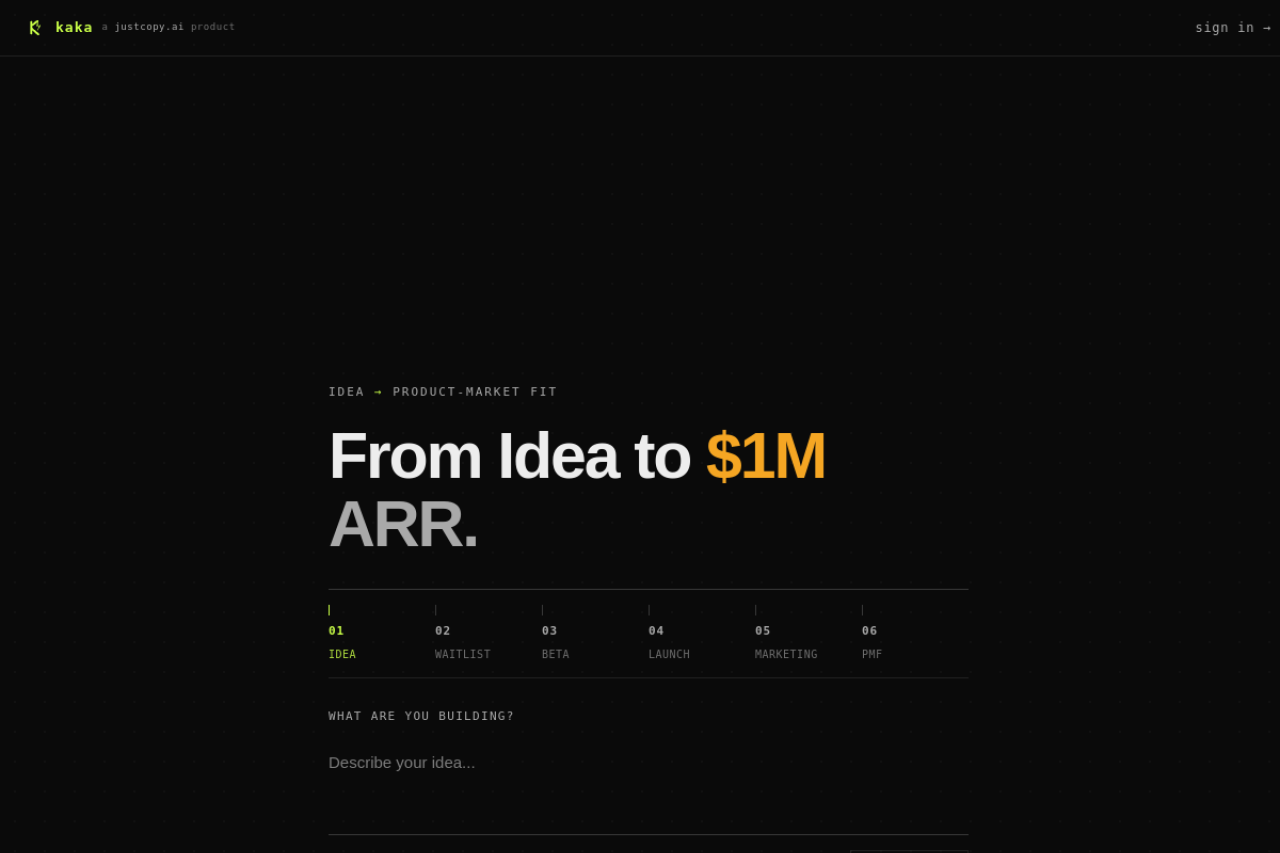Click the $1M highlighted heading text
The height and width of the screenshot is (853, 1280).
coord(766,456)
